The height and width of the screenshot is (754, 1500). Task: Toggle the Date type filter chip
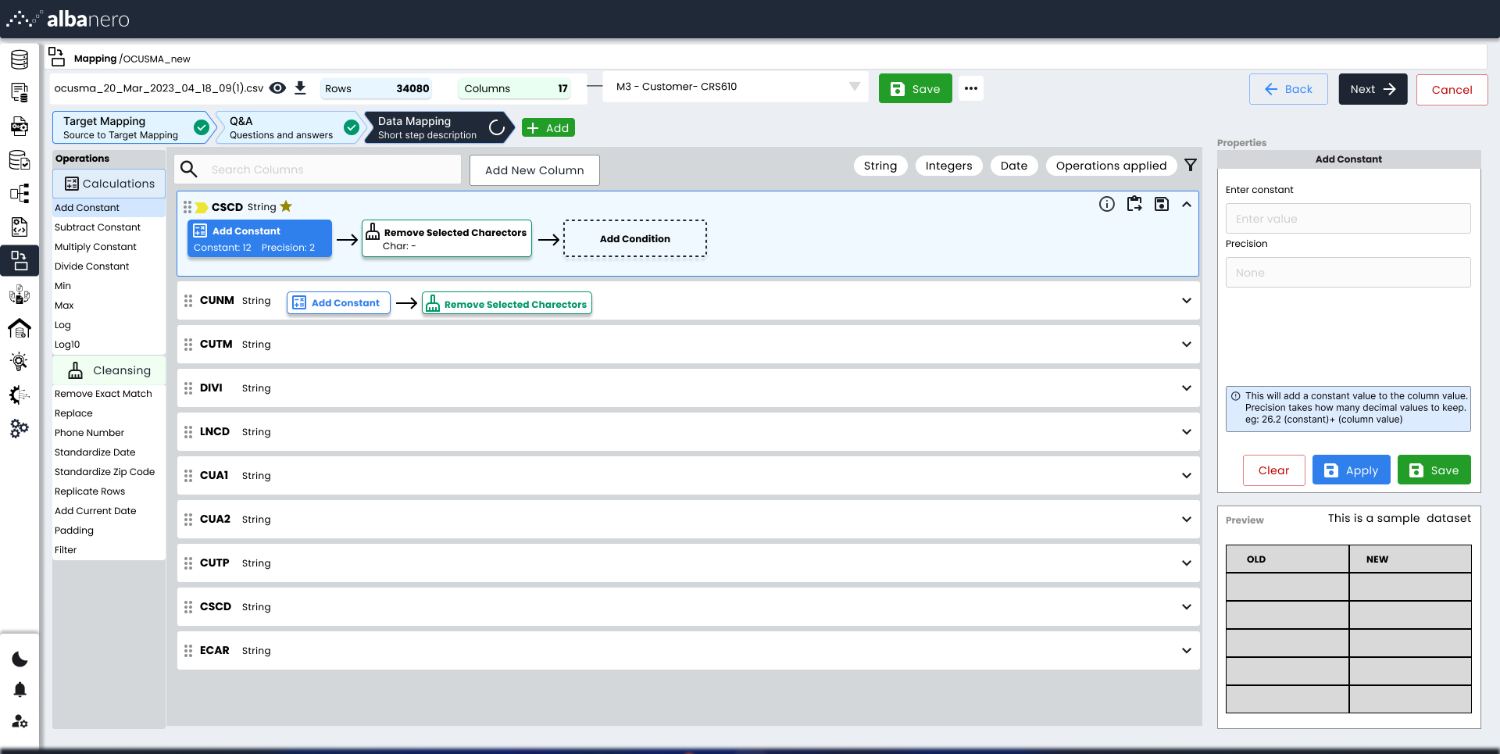1014,166
